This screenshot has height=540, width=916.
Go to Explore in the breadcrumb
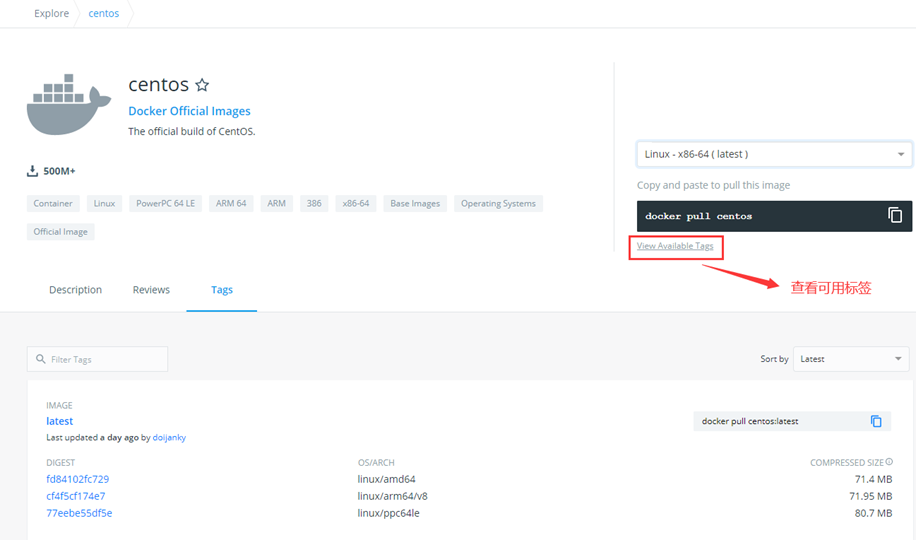click(x=51, y=13)
